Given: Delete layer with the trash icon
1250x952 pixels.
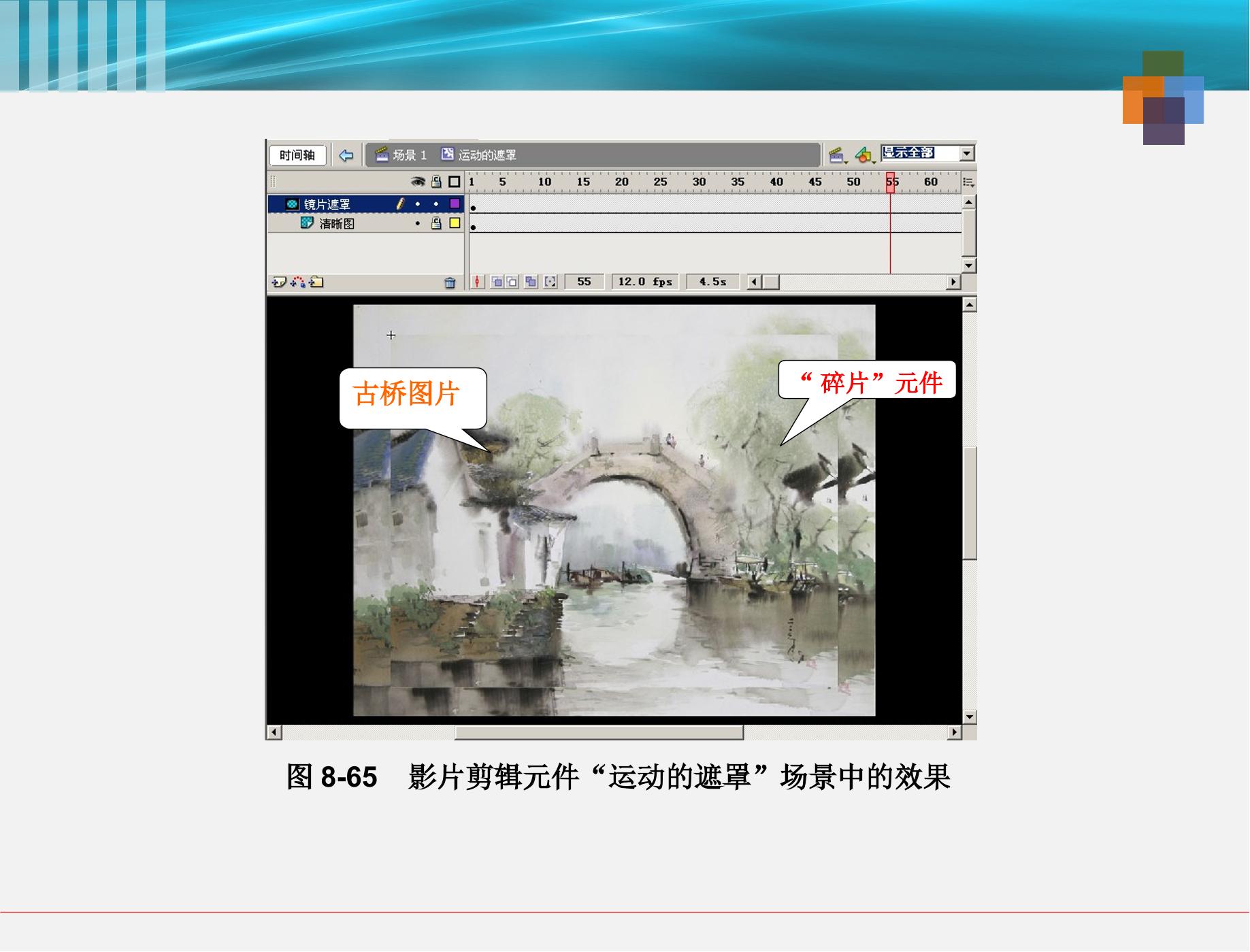Looking at the screenshot, I should coord(450,282).
